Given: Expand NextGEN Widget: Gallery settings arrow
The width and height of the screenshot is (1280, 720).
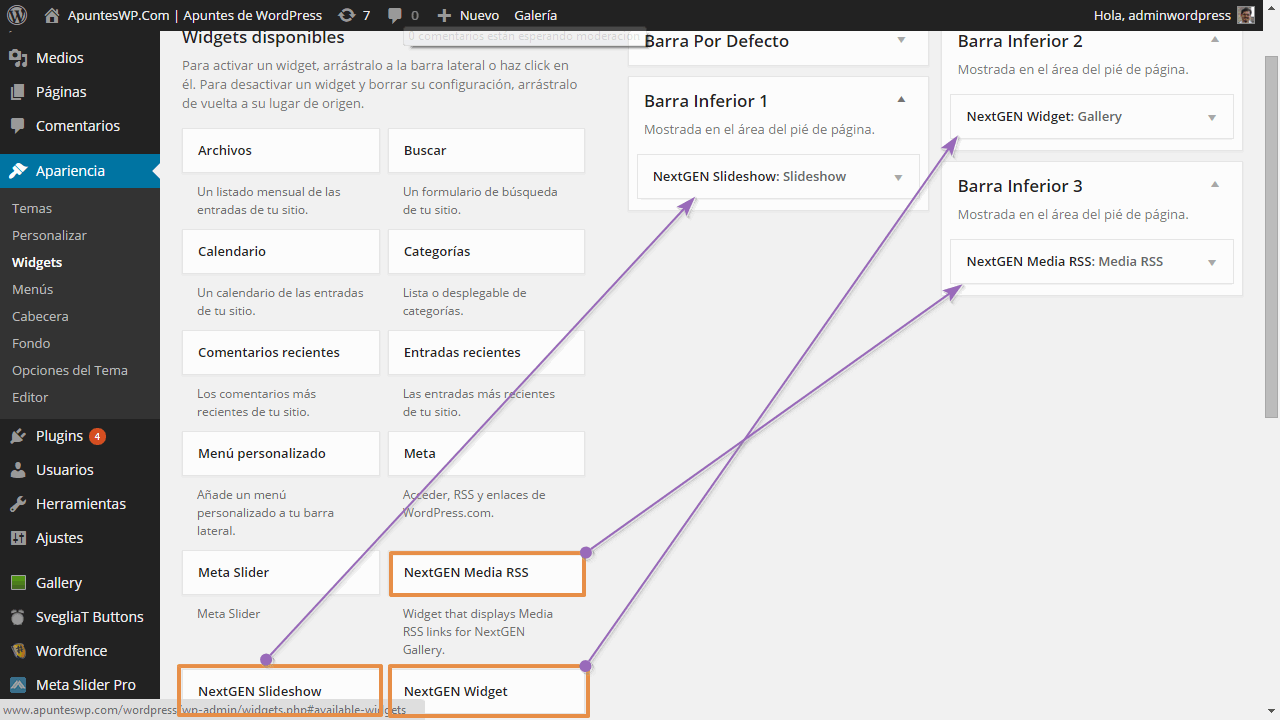Looking at the screenshot, I should [x=1212, y=117].
